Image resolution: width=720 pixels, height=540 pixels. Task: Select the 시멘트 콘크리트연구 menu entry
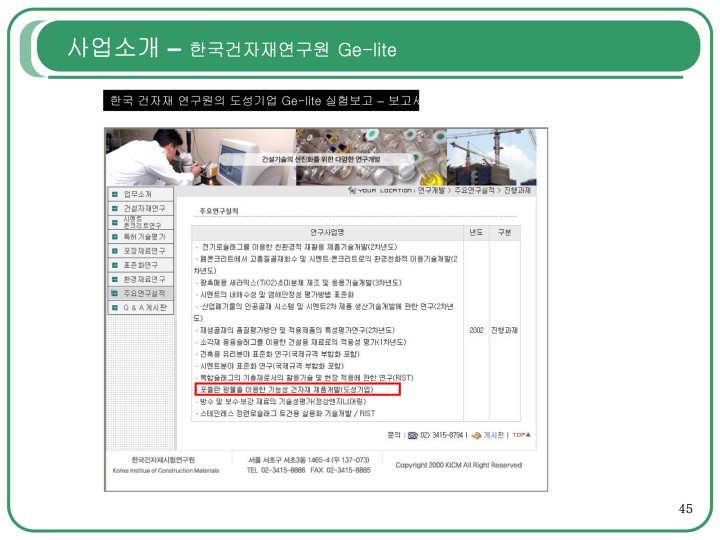coord(141,223)
